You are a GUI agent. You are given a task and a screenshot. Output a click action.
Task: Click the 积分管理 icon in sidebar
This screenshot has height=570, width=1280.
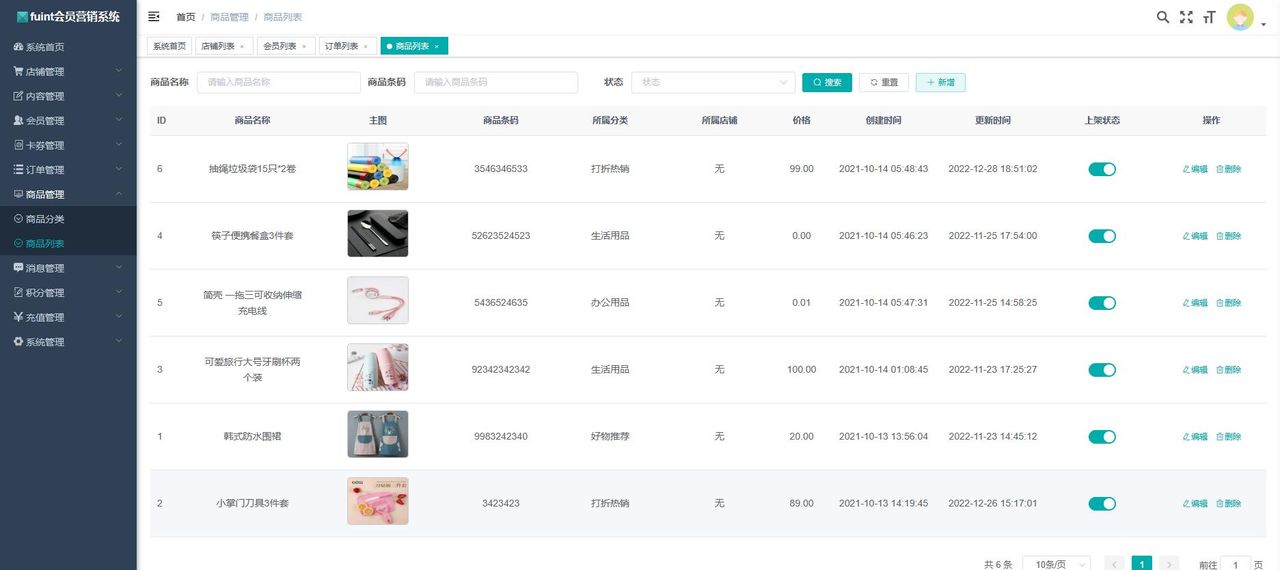[x=18, y=292]
